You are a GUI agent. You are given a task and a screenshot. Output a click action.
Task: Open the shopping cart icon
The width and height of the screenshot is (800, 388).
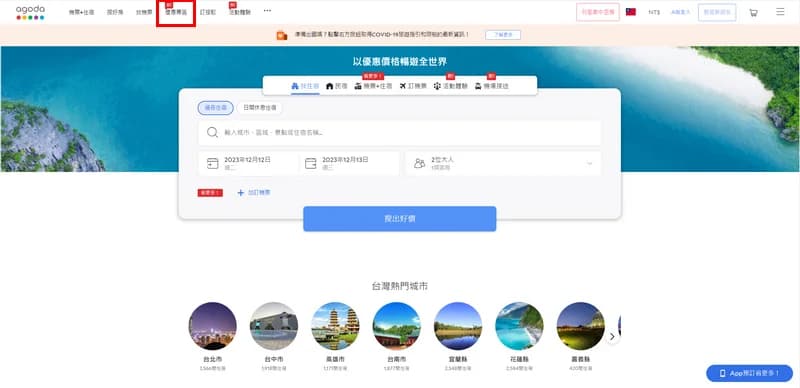pyautogui.click(x=753, y=12)
